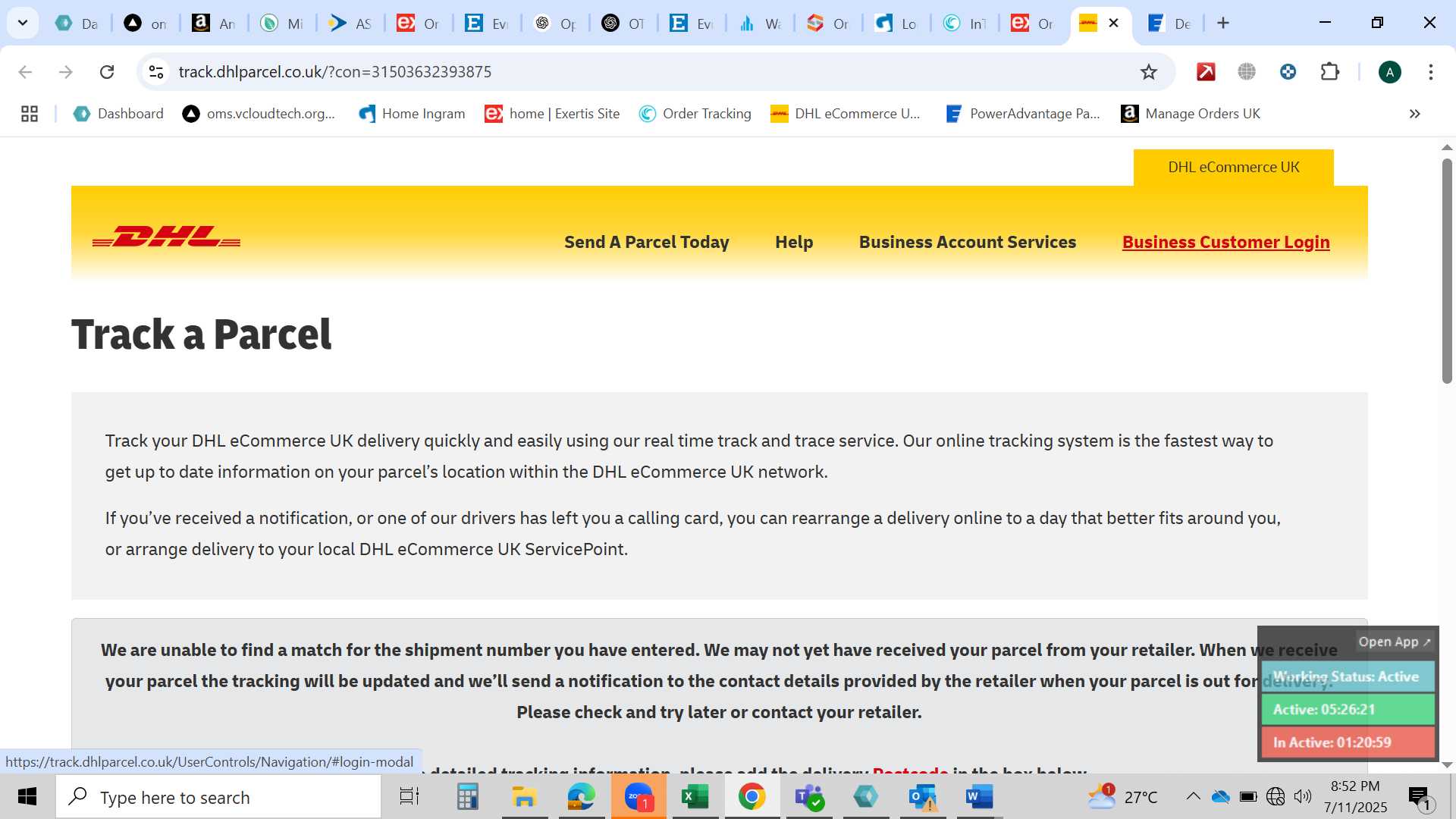This screenshot has height=819, width=1456.
Task: Open volume control in system tray
Action: click(1303, 796)
